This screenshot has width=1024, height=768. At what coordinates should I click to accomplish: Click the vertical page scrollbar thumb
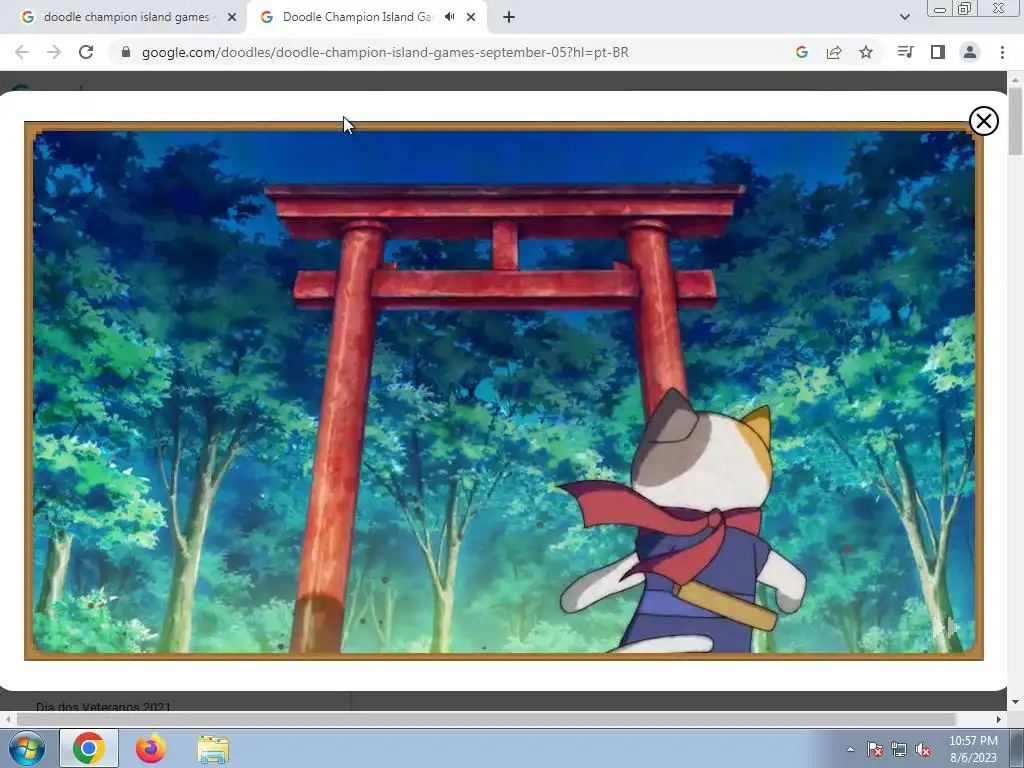[1015, 121]
